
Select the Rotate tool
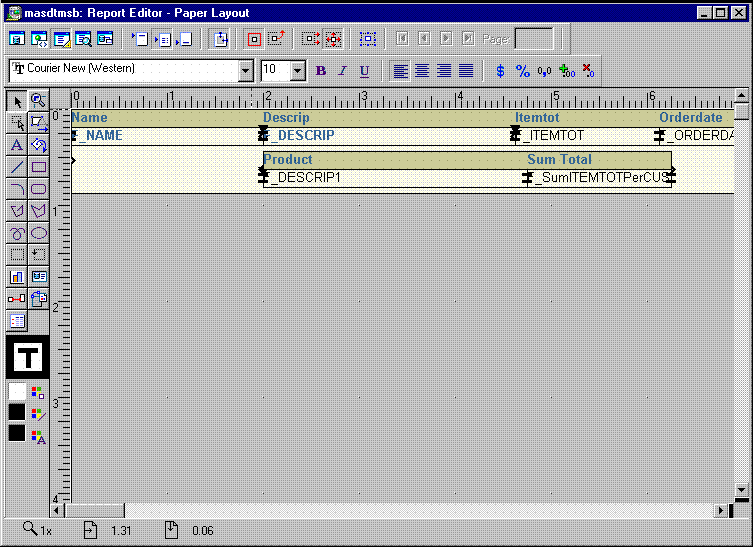pyautogui.click(x=38, y=145)
